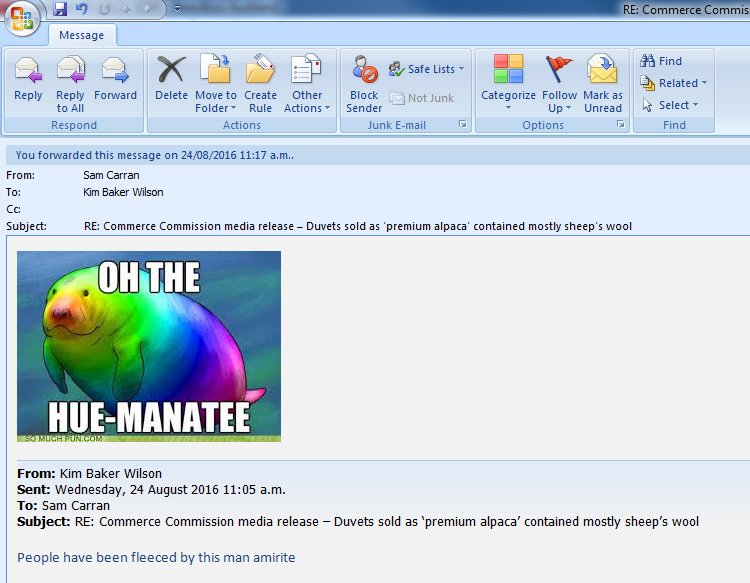Click the forwarded message info bar

[378, 155]
